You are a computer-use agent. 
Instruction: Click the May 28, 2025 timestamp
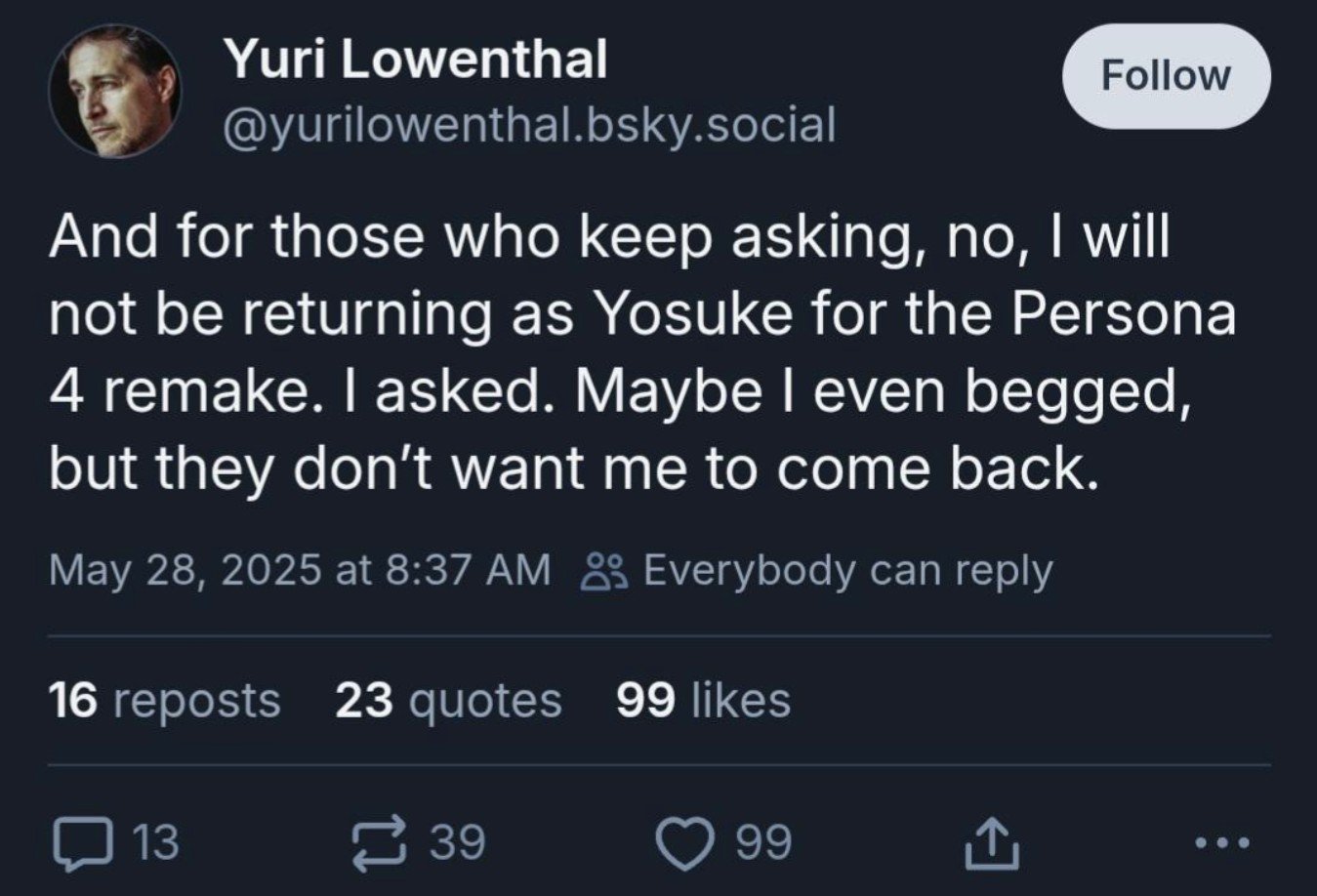coord(300,570)
